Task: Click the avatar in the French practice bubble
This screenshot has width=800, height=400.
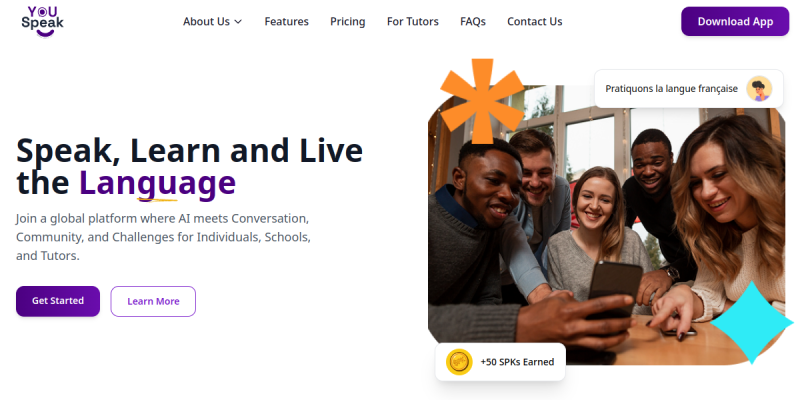Action: 760,89
